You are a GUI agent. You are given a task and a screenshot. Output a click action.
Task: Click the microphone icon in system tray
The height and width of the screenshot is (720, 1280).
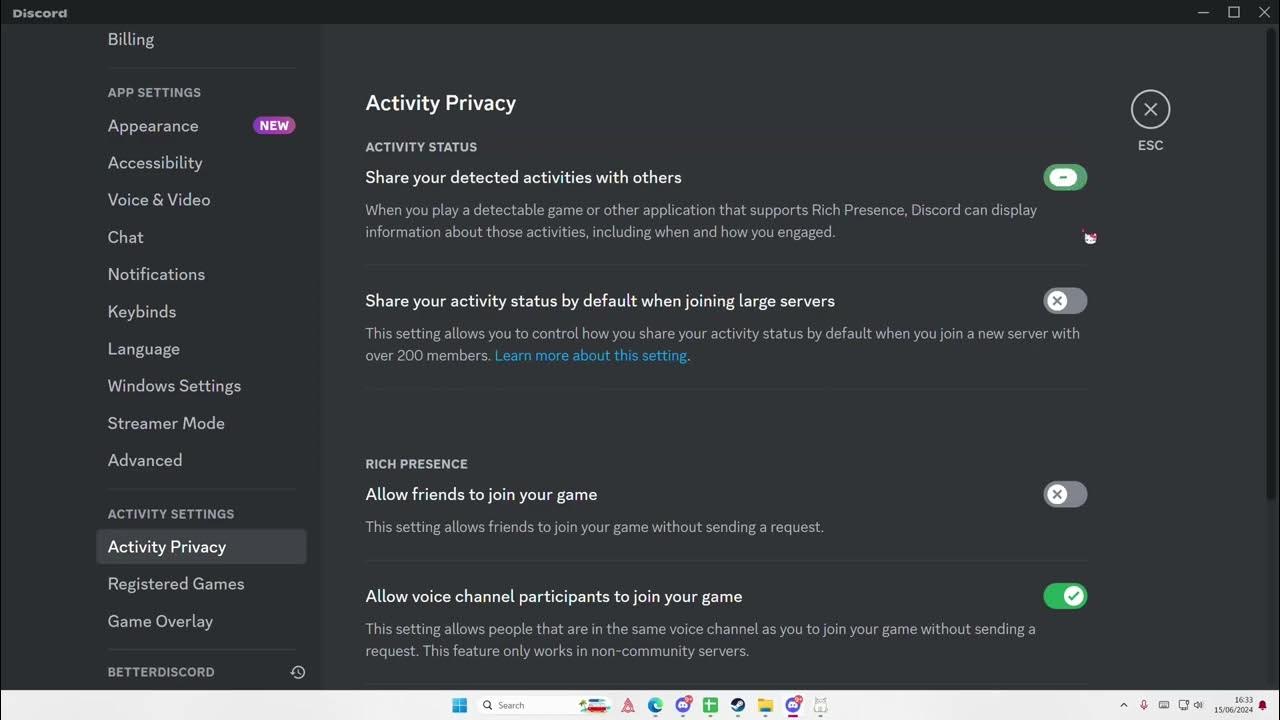(1144, 705)
